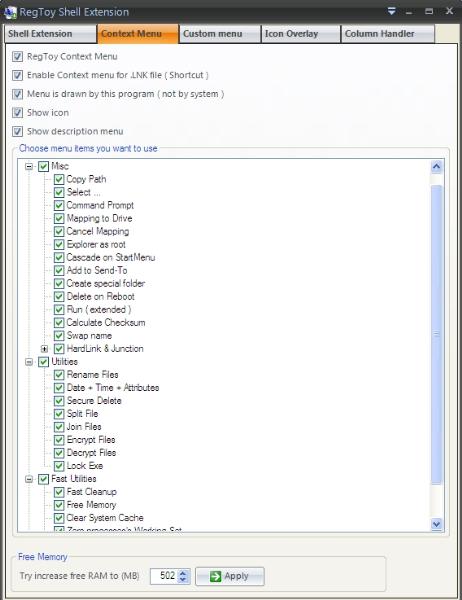Increase free RAM value with up stepper
The height and width of the screenshot is (600, 462).
[x=183, y=573]
